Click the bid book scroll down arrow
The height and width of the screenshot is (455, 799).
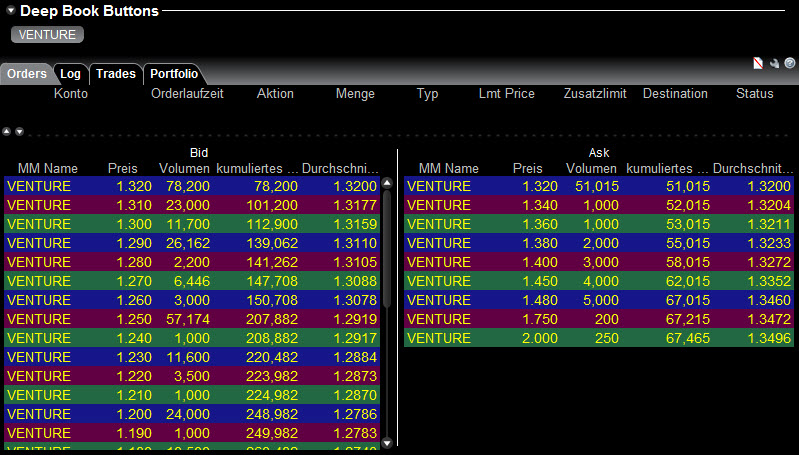click(387, 443)
